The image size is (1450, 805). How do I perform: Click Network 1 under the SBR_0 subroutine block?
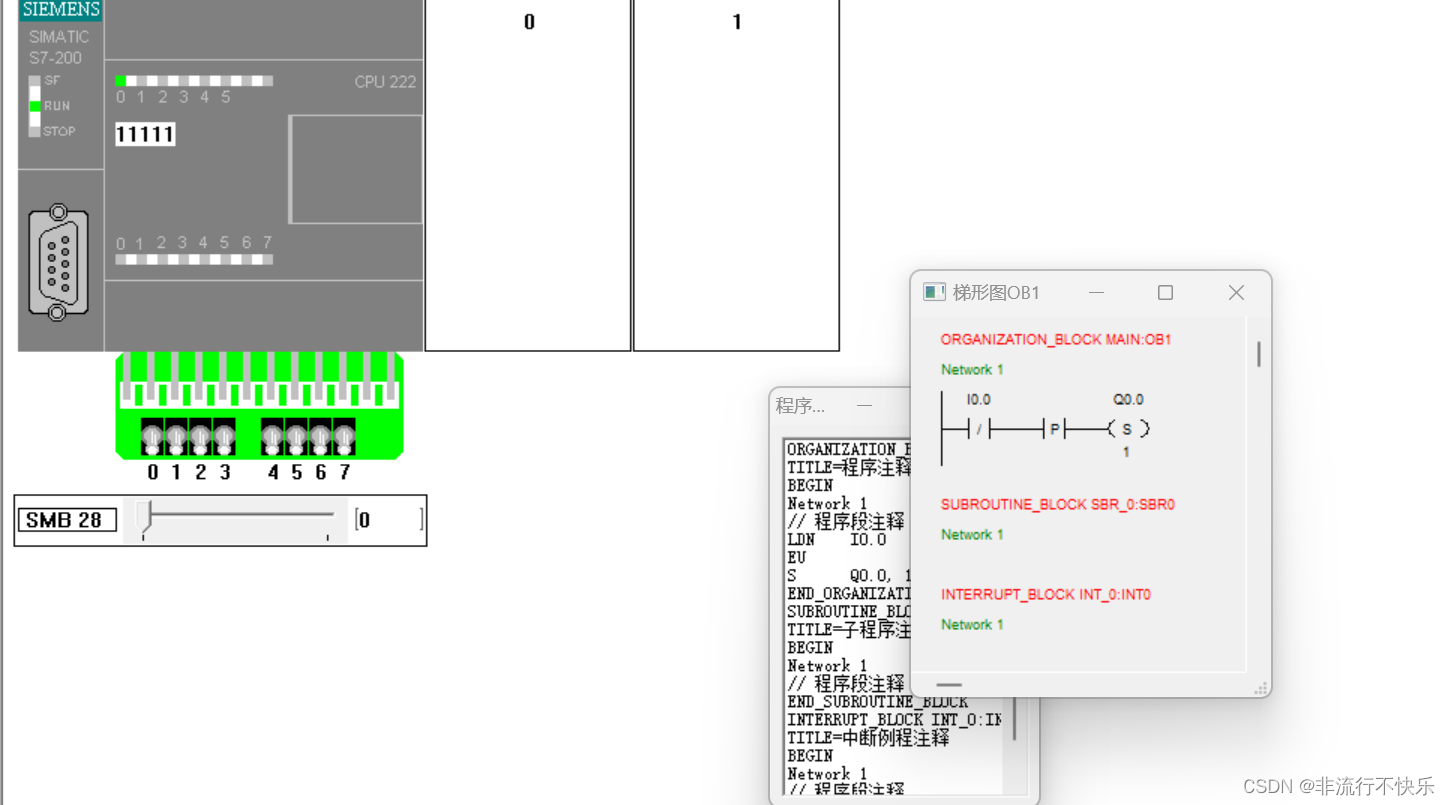972,535
